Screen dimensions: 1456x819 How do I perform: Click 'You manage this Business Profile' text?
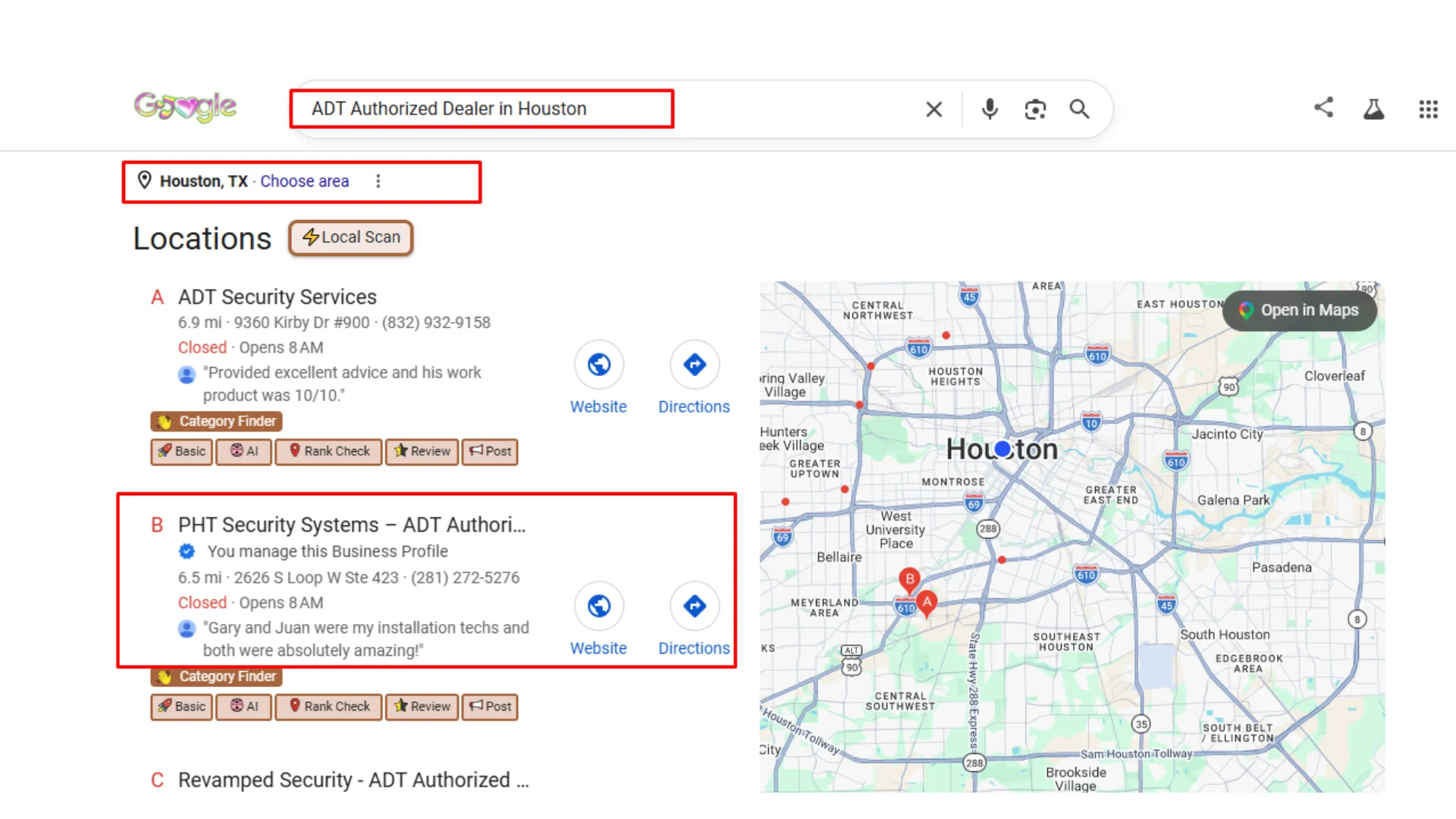pyautogui.click(x=328, y=551)
